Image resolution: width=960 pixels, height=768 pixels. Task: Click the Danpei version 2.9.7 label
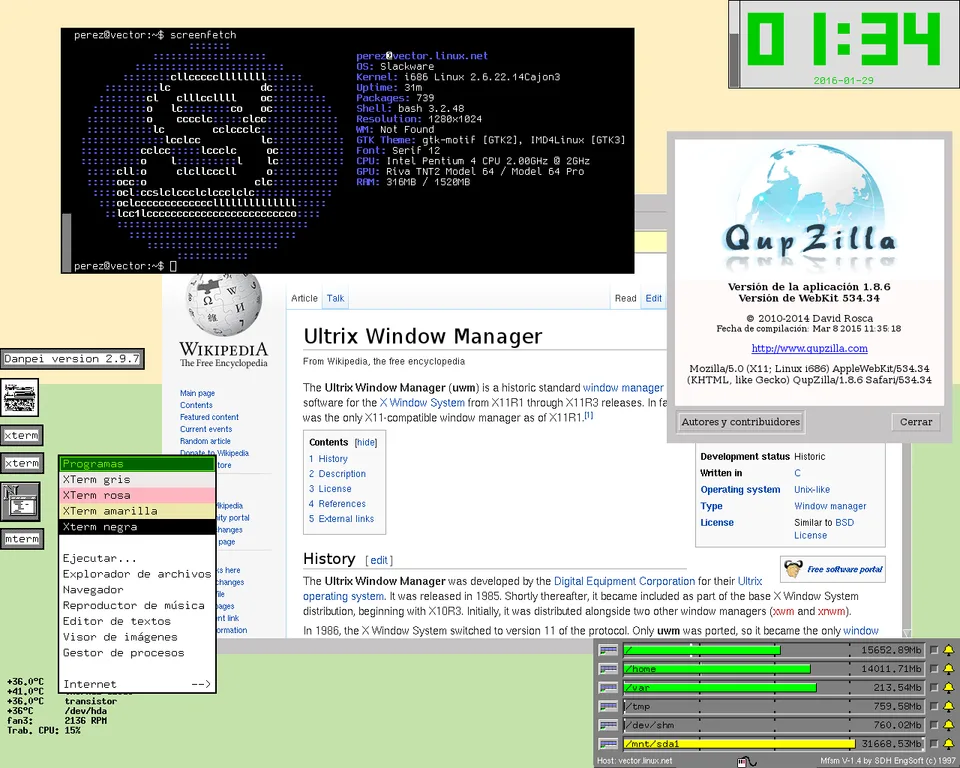point(72,359)
